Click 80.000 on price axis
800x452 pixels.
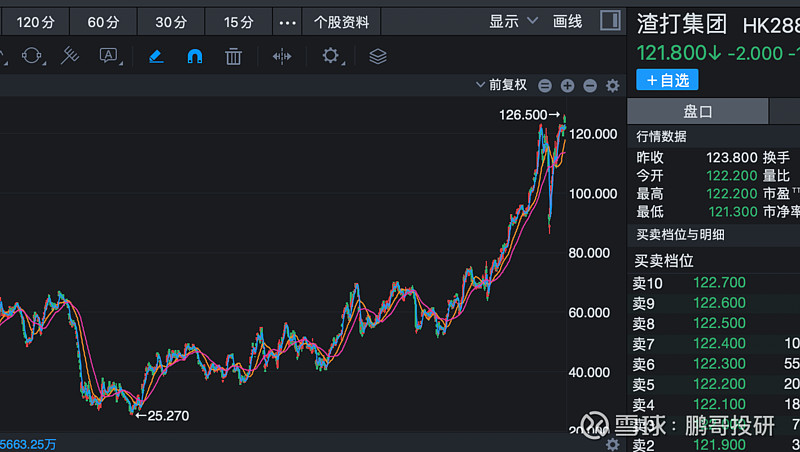point(589,253)
